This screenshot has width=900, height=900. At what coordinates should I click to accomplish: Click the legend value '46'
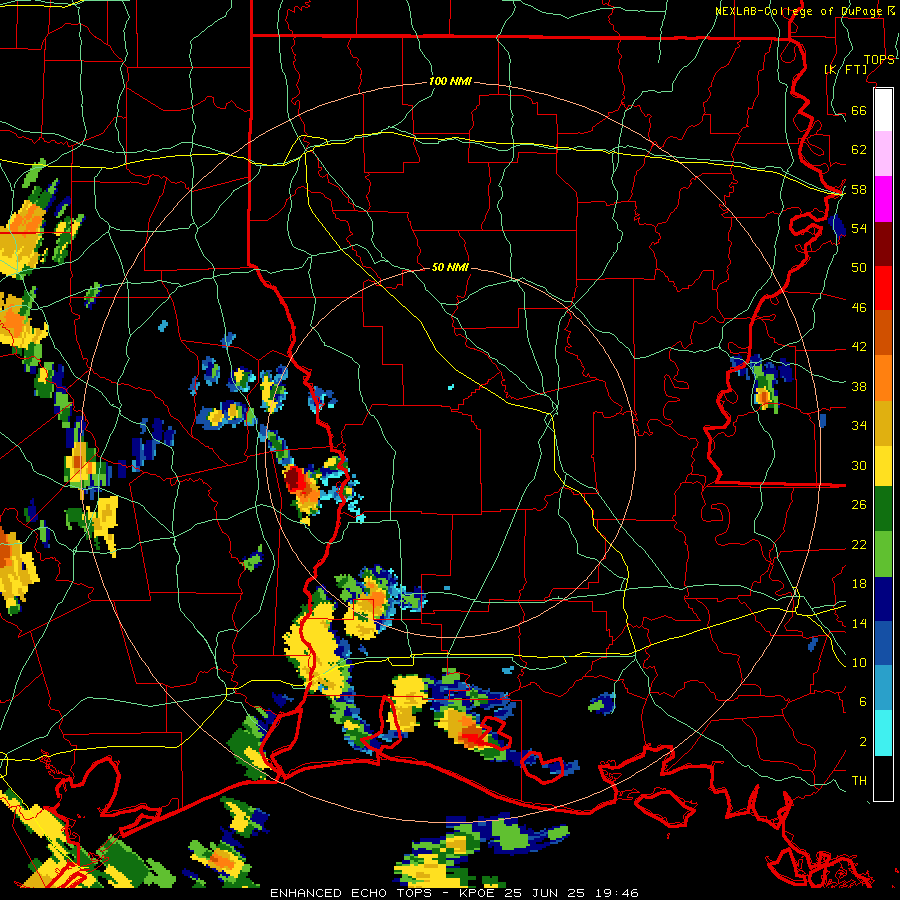(x=859, y=308)
